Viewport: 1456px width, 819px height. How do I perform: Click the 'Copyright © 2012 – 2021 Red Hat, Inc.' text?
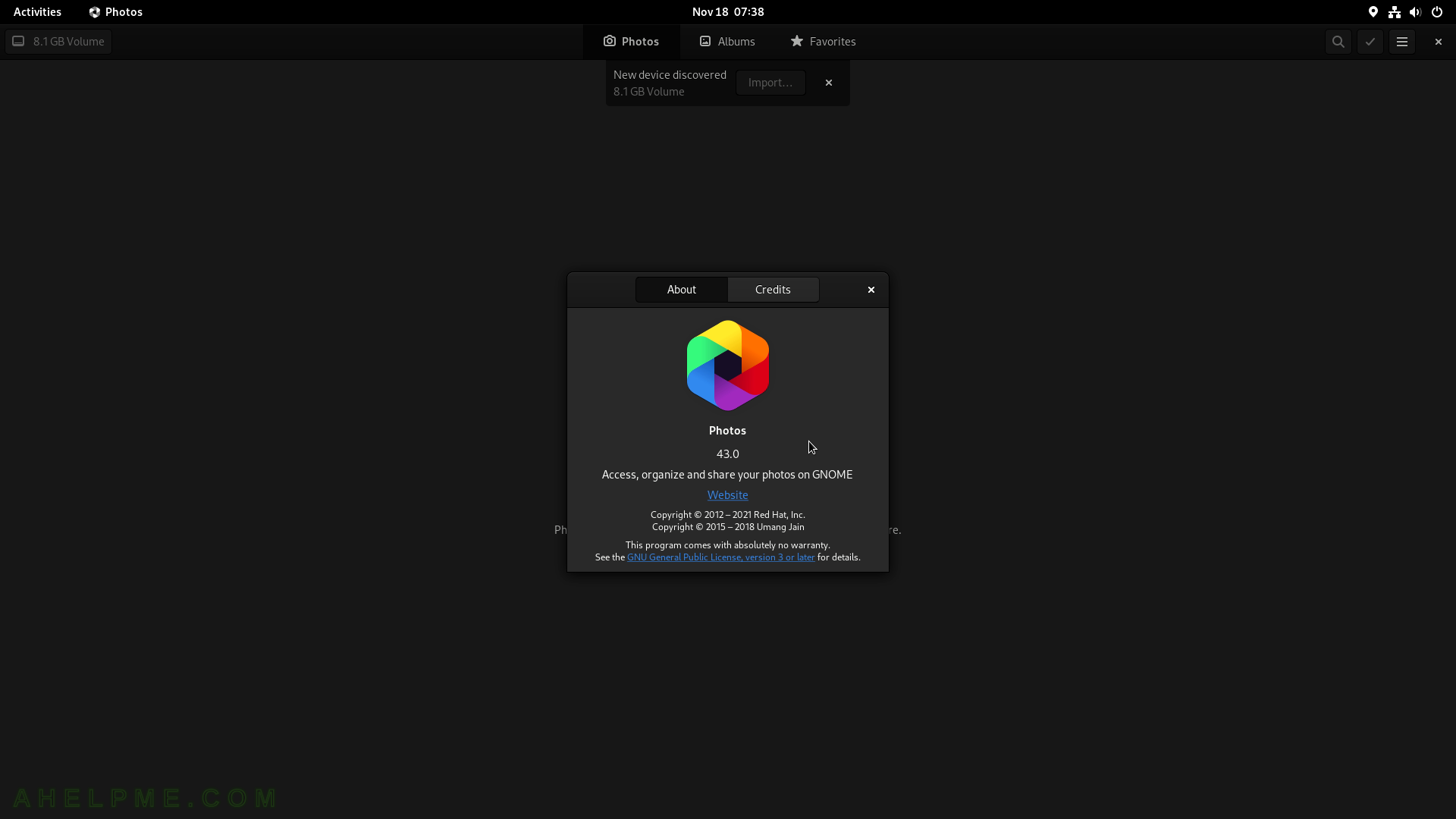728,515
